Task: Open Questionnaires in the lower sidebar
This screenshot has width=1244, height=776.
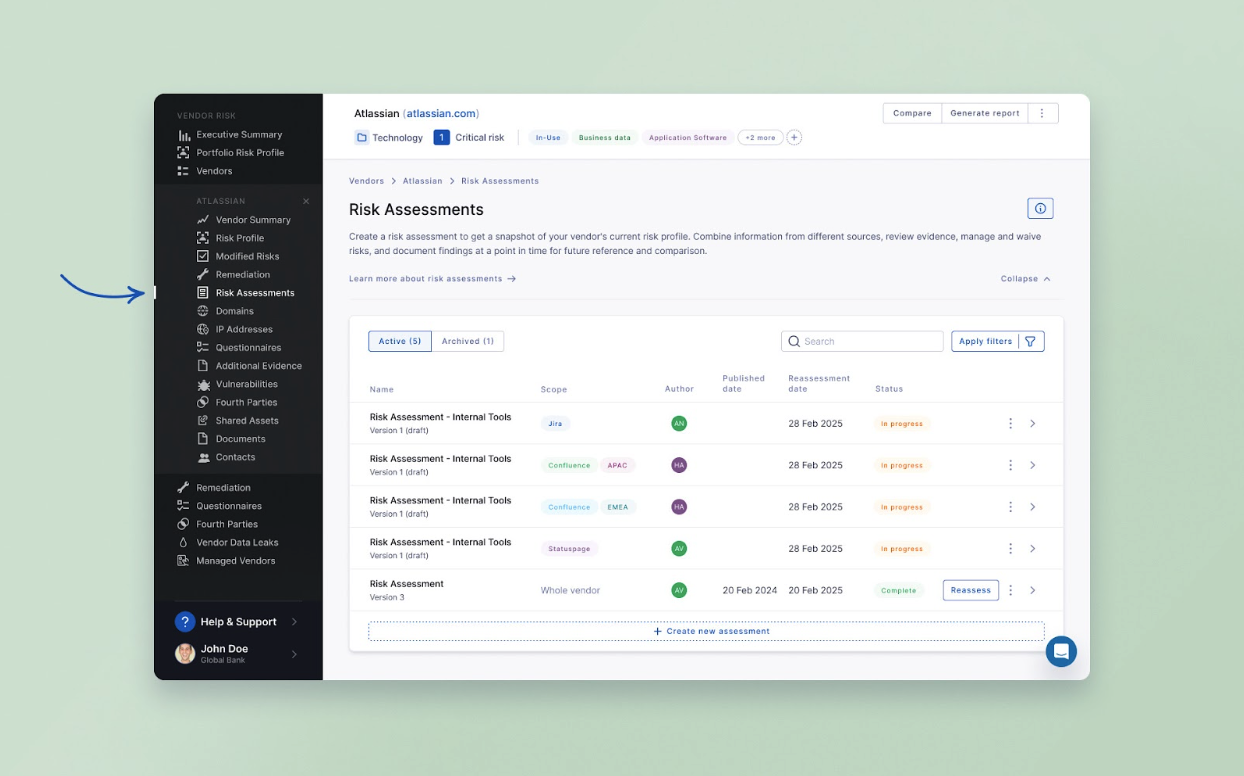Action: [229, 506]
